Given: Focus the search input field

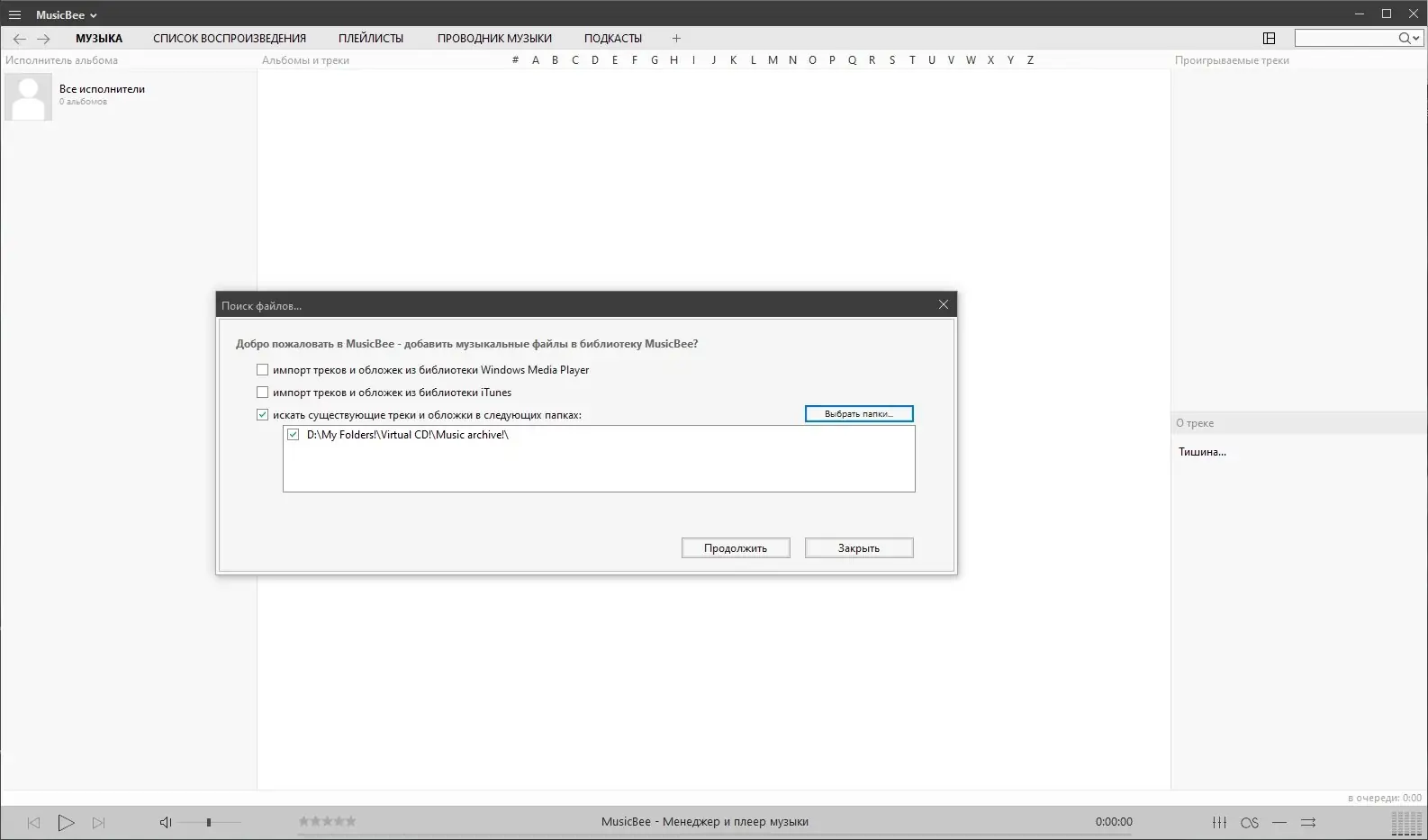Looking at the screenshot, I should click(x=1345, y=38).
